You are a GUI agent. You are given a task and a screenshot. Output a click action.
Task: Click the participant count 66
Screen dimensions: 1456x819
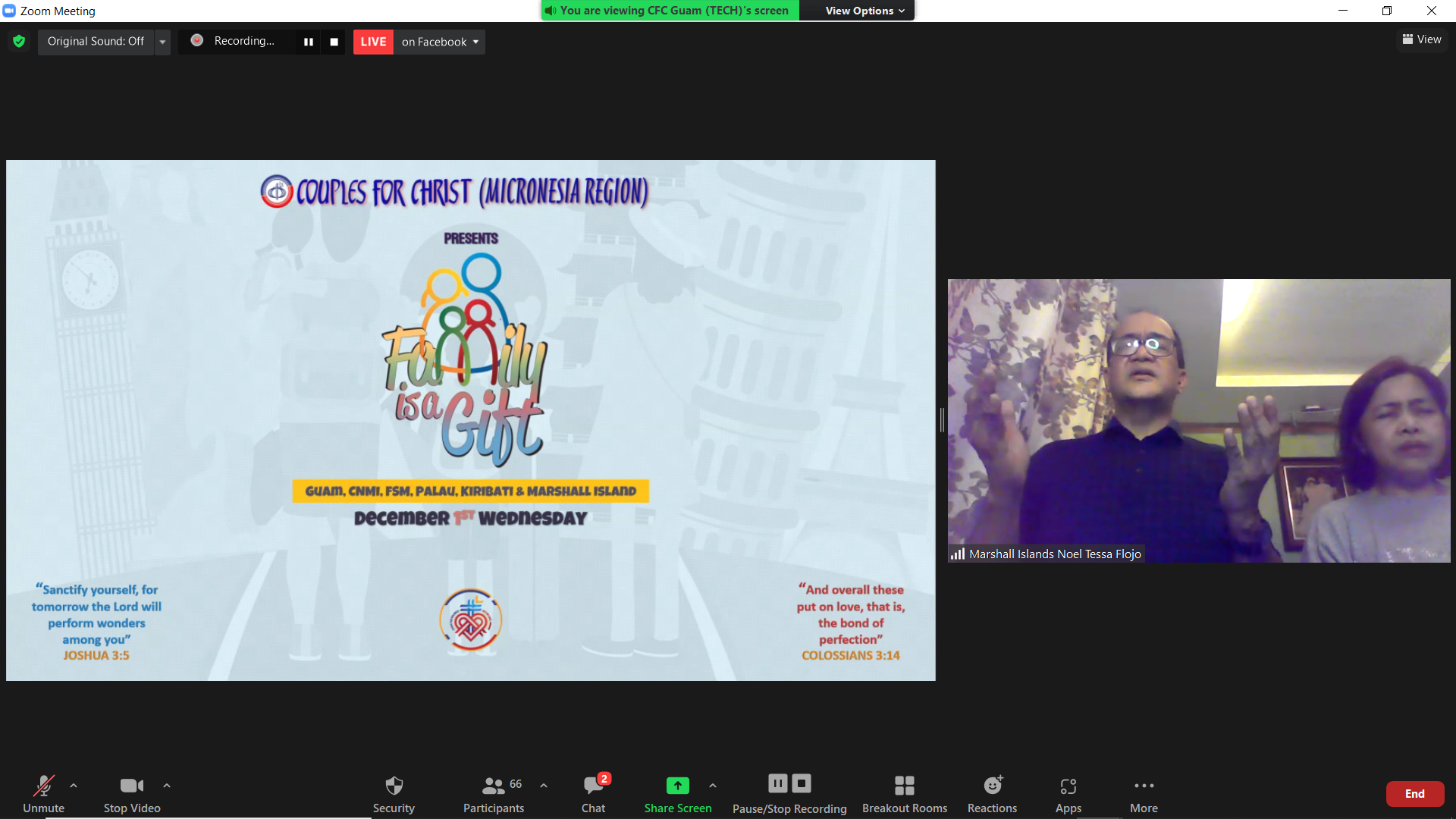click(x=516, y=784)
